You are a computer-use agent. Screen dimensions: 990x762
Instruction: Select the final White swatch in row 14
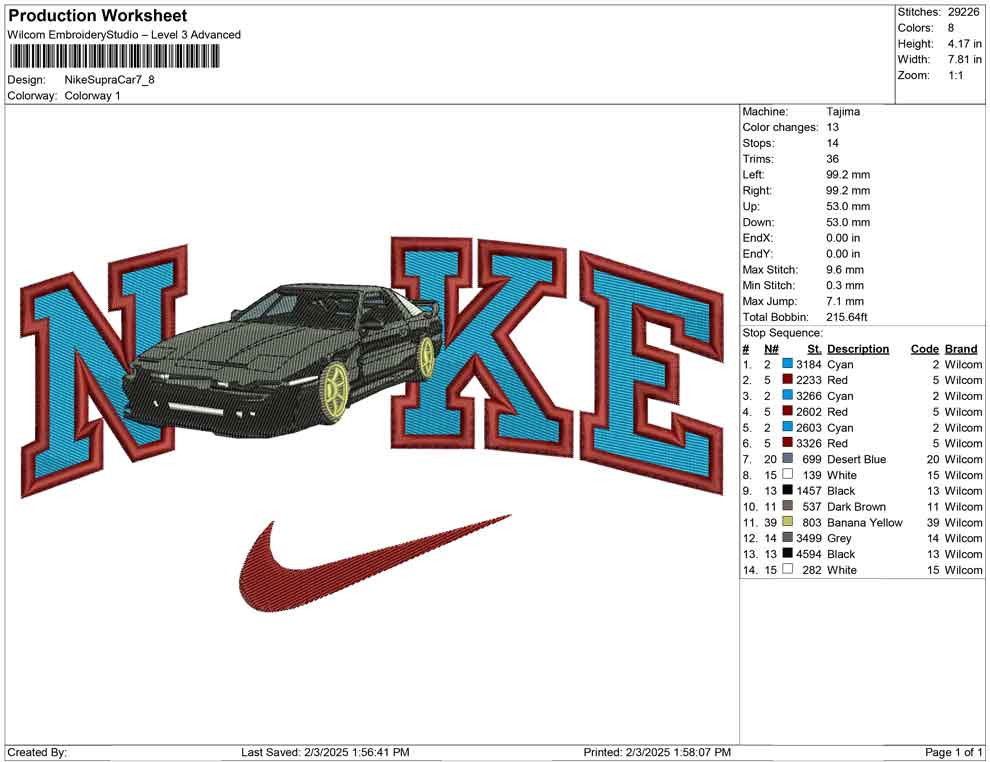point(787,569)
